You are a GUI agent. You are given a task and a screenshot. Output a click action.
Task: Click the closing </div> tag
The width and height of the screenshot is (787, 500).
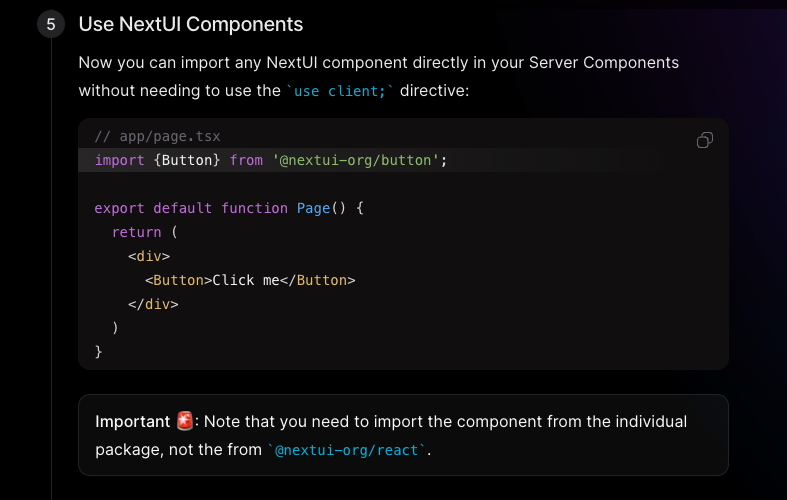pyautogui.click(x=153, y=304)
